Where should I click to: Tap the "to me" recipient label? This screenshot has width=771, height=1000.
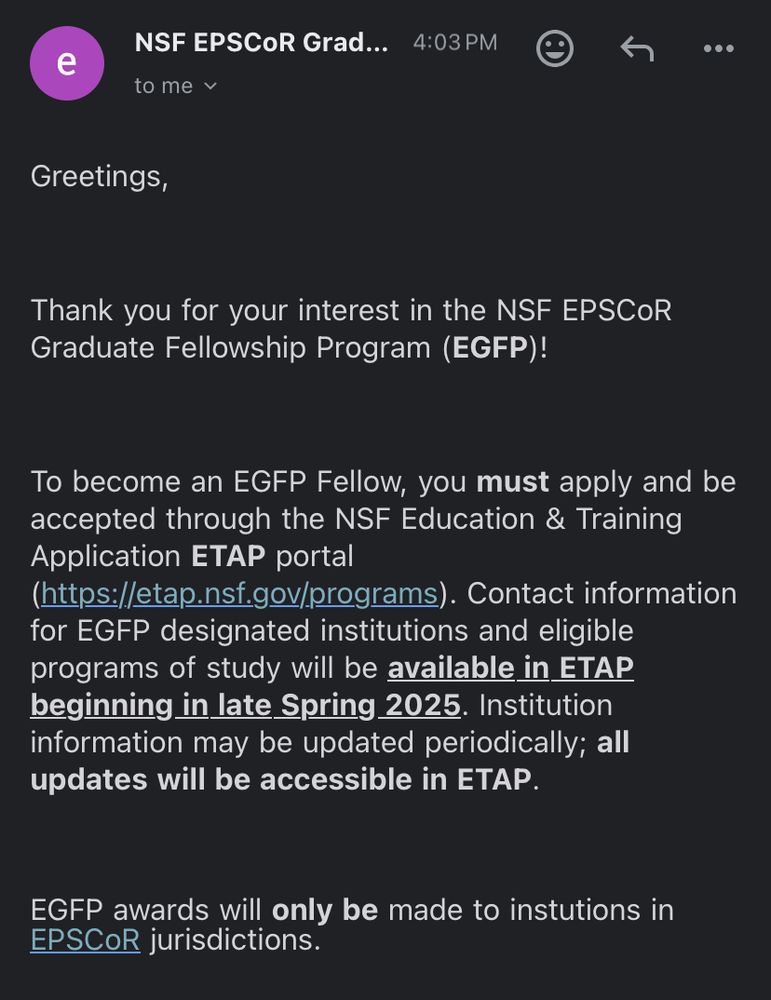coord(163,85)
